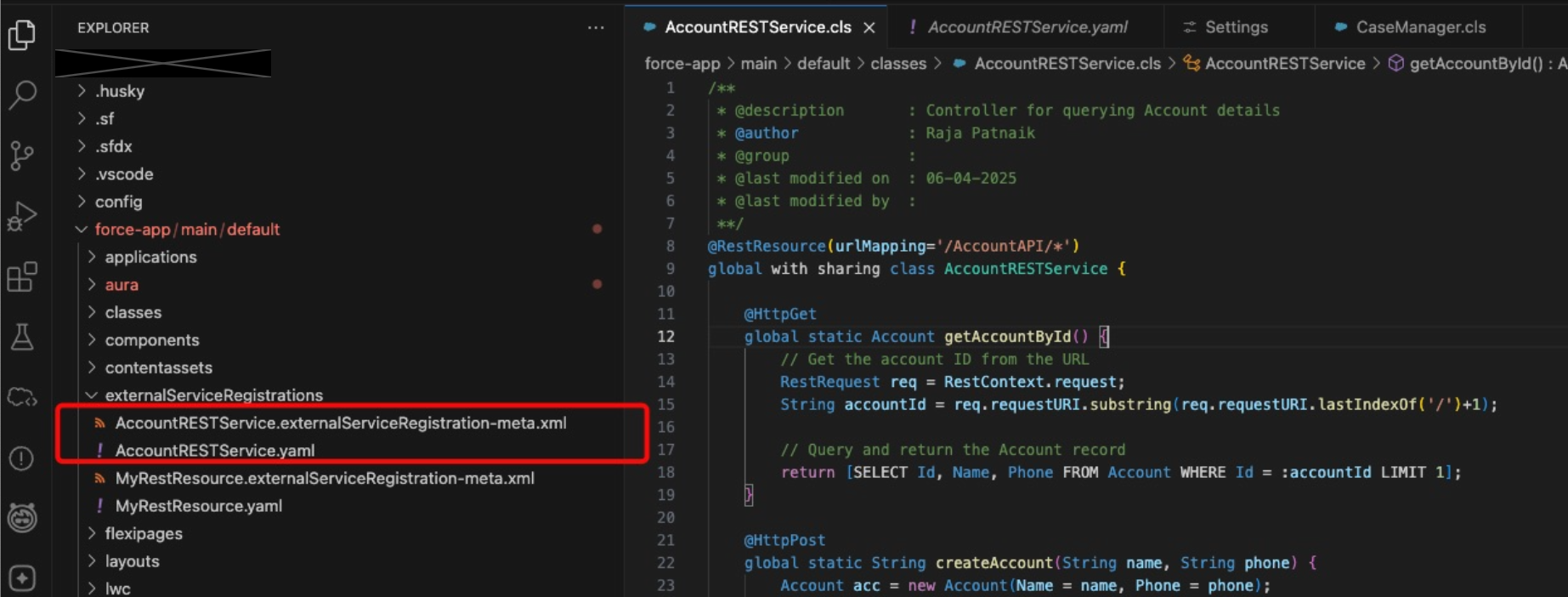Screen dimensions: 1568x597
Task: Click String accountId declaration on line 15
Action: tap(852, 404)
